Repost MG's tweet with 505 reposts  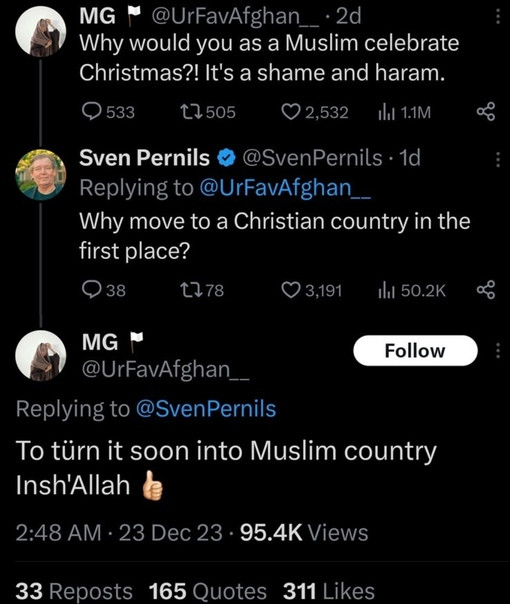(208, 112)
